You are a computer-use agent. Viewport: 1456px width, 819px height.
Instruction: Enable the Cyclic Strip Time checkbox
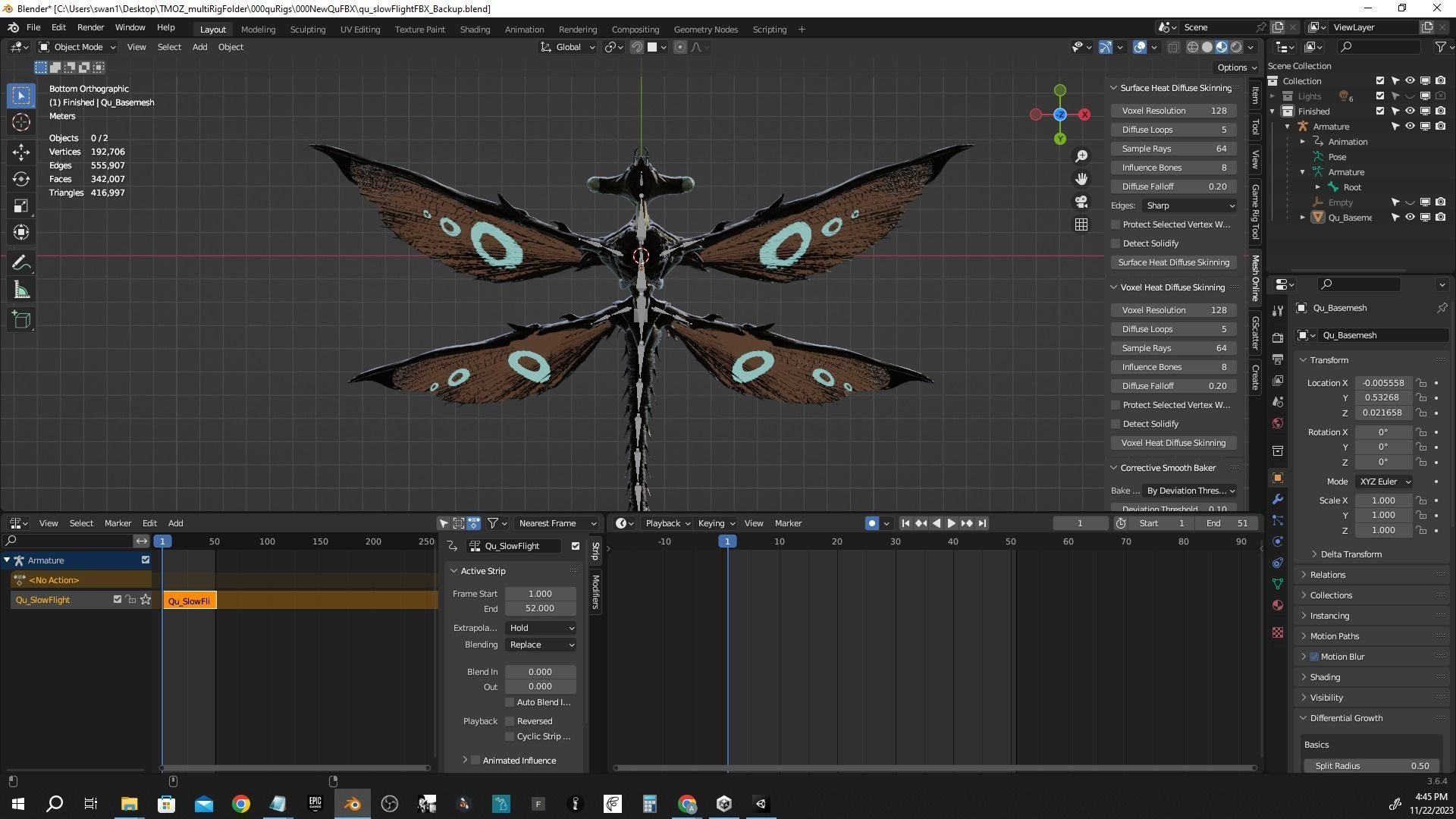click(x=510, y=736)
